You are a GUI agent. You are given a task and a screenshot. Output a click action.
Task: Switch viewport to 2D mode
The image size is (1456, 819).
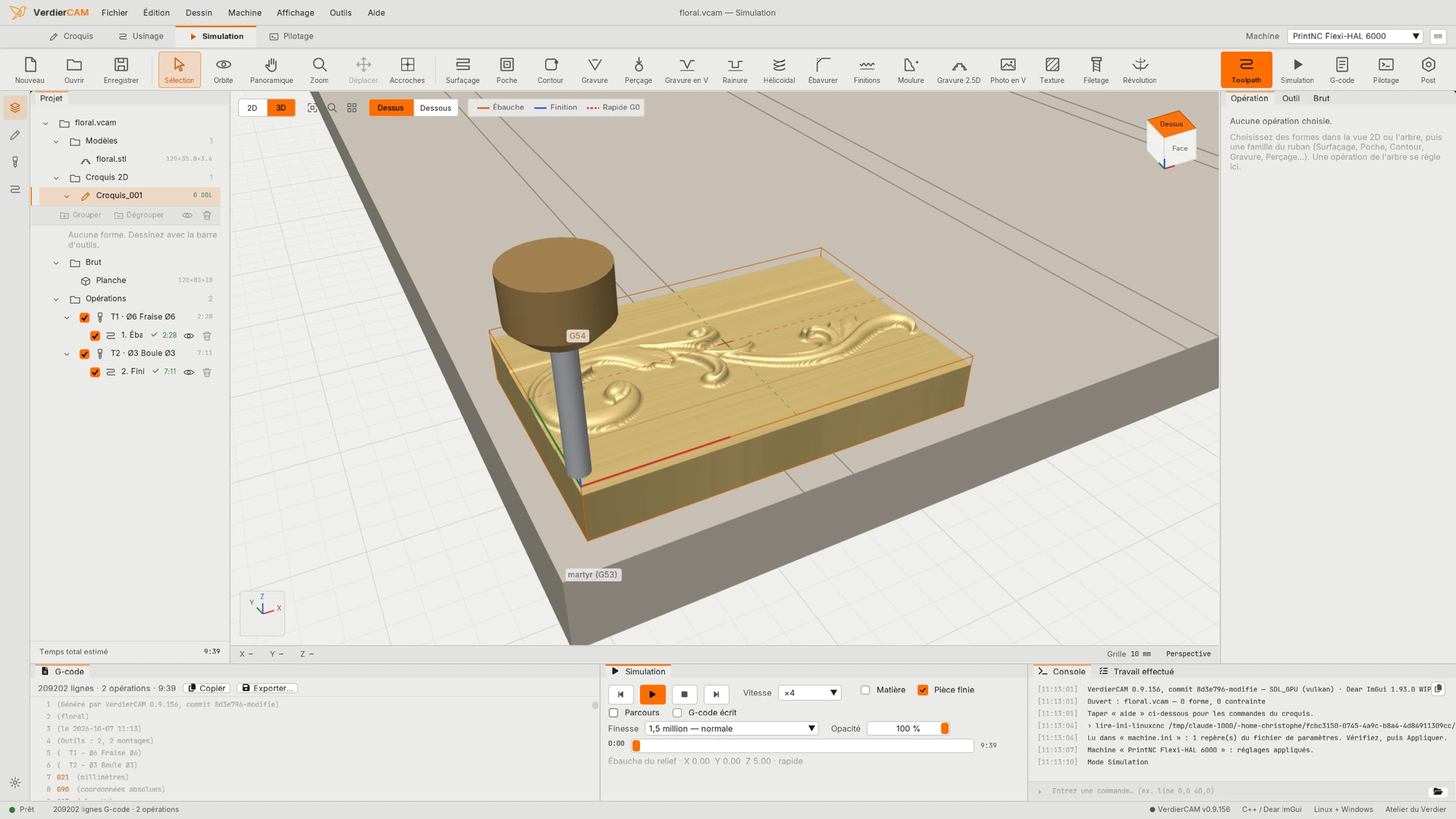point(253,108)
